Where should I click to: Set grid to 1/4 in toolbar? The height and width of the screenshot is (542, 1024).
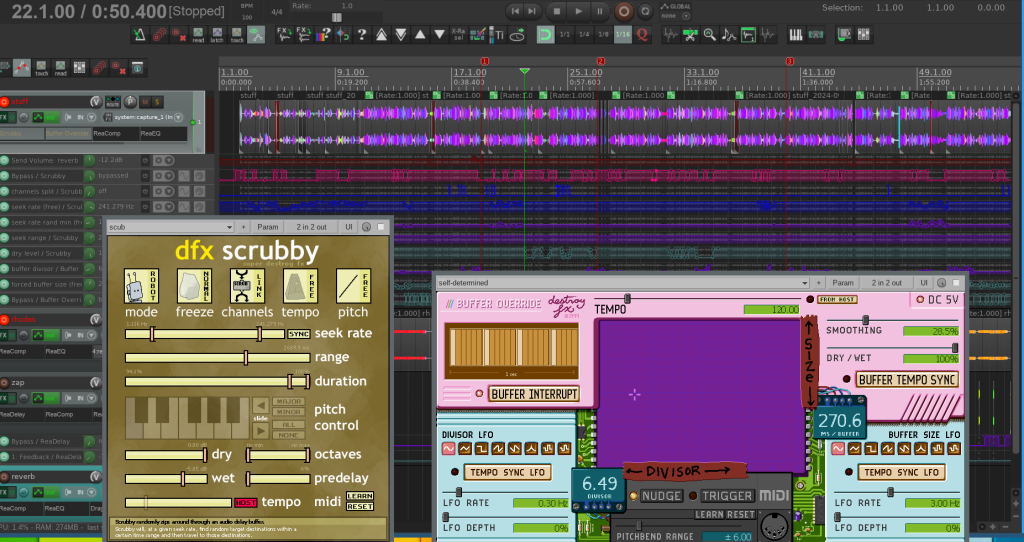pos(584,35)
